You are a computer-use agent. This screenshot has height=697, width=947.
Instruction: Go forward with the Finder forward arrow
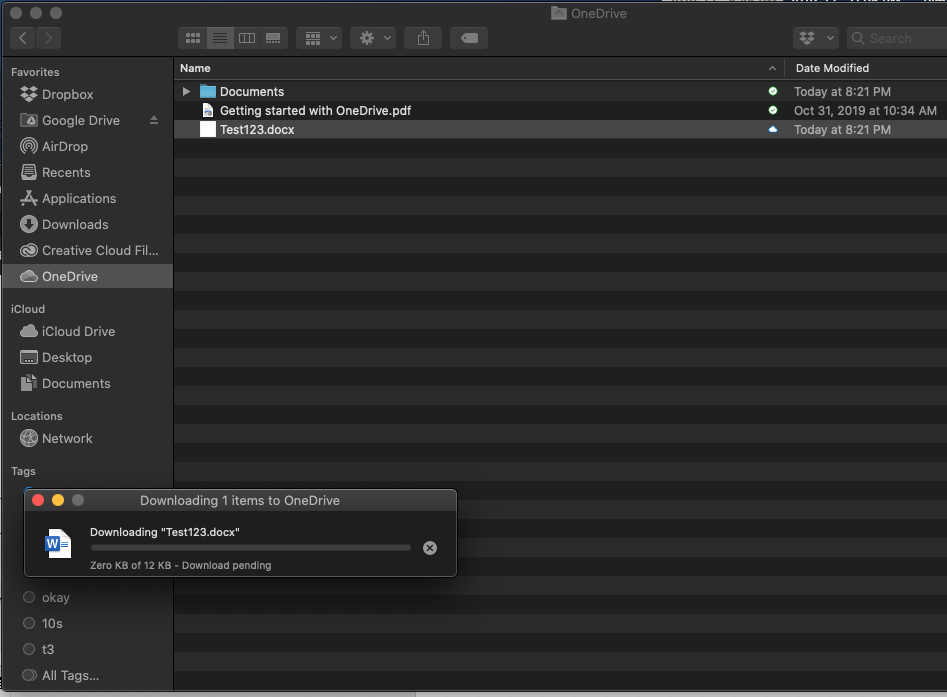point(48,38)
